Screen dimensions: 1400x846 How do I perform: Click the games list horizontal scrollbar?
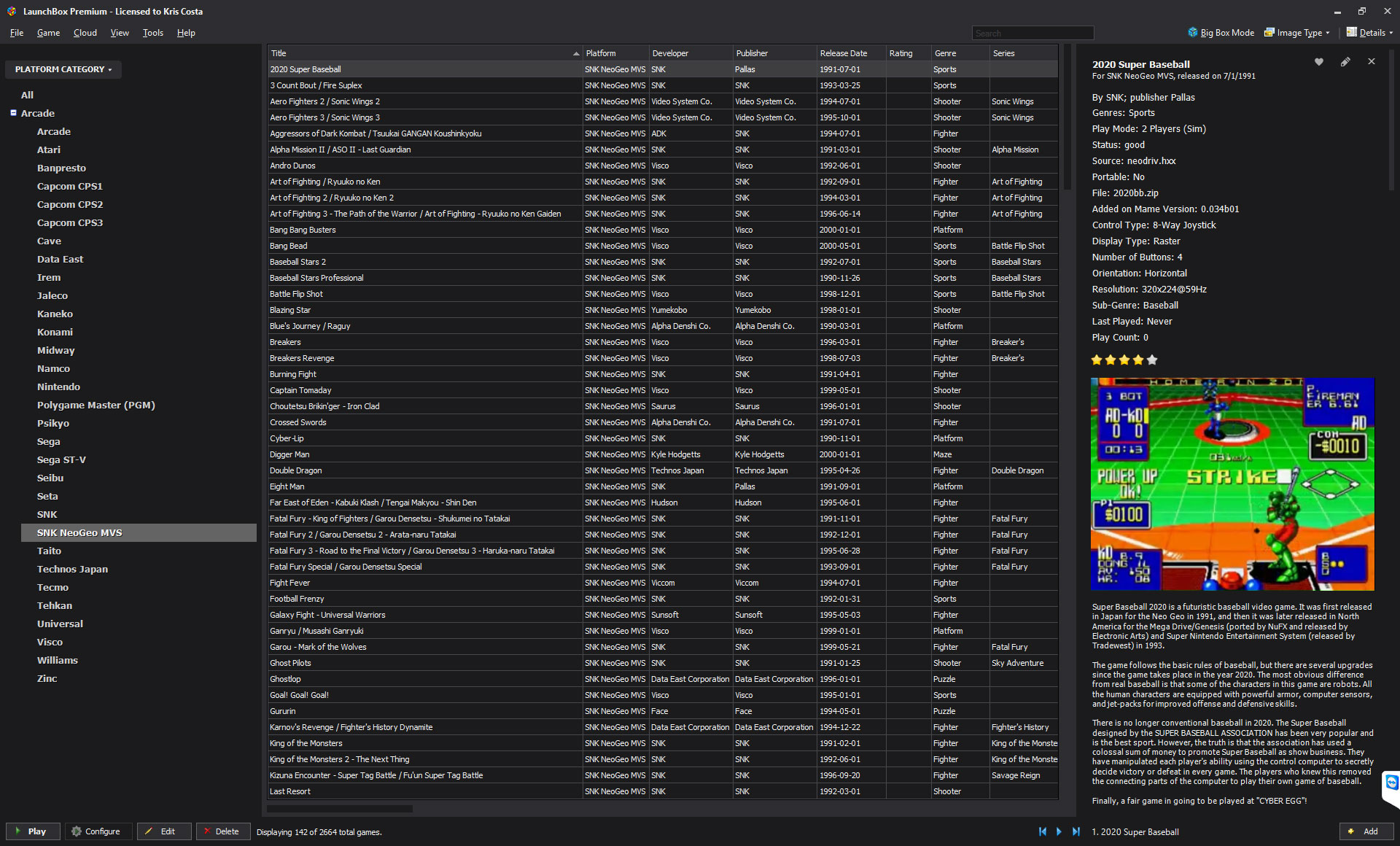tap(340, 808)
